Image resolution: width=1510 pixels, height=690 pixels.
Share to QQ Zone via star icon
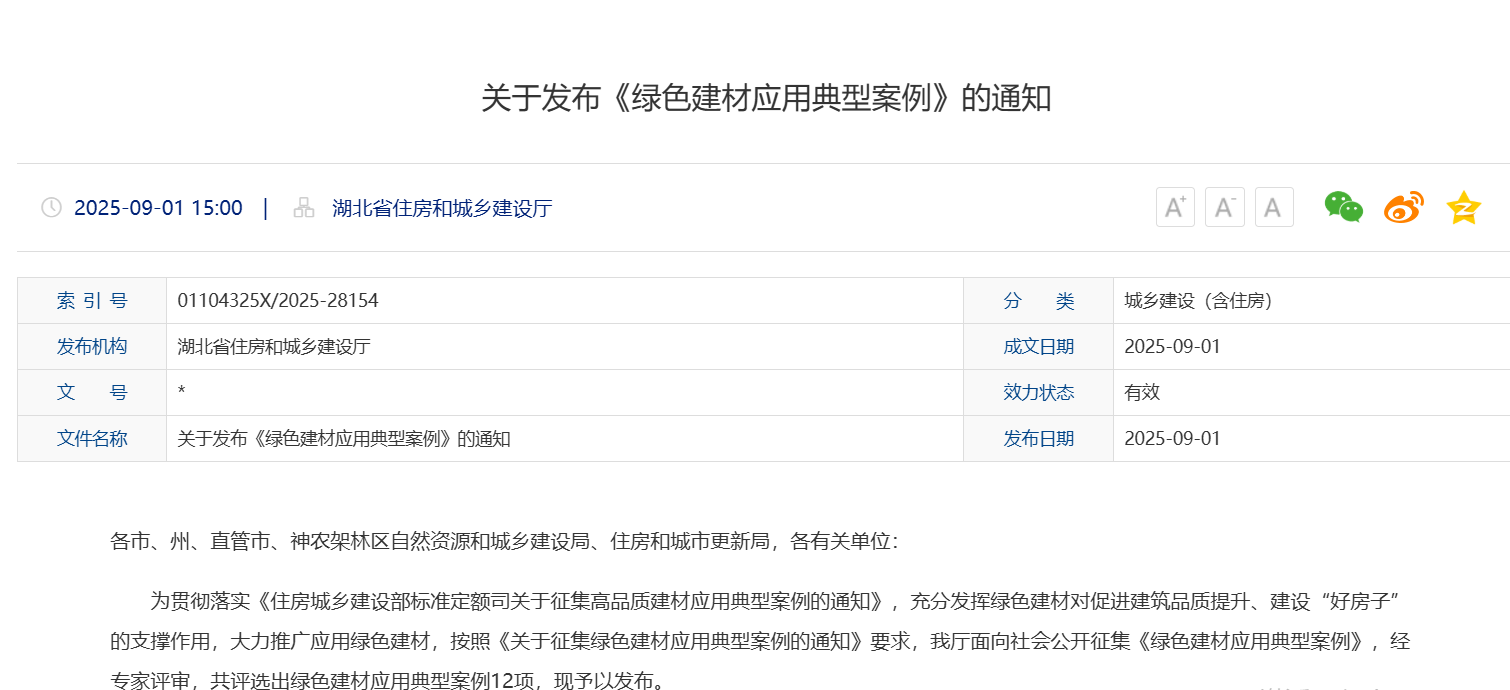point(1463,207)
